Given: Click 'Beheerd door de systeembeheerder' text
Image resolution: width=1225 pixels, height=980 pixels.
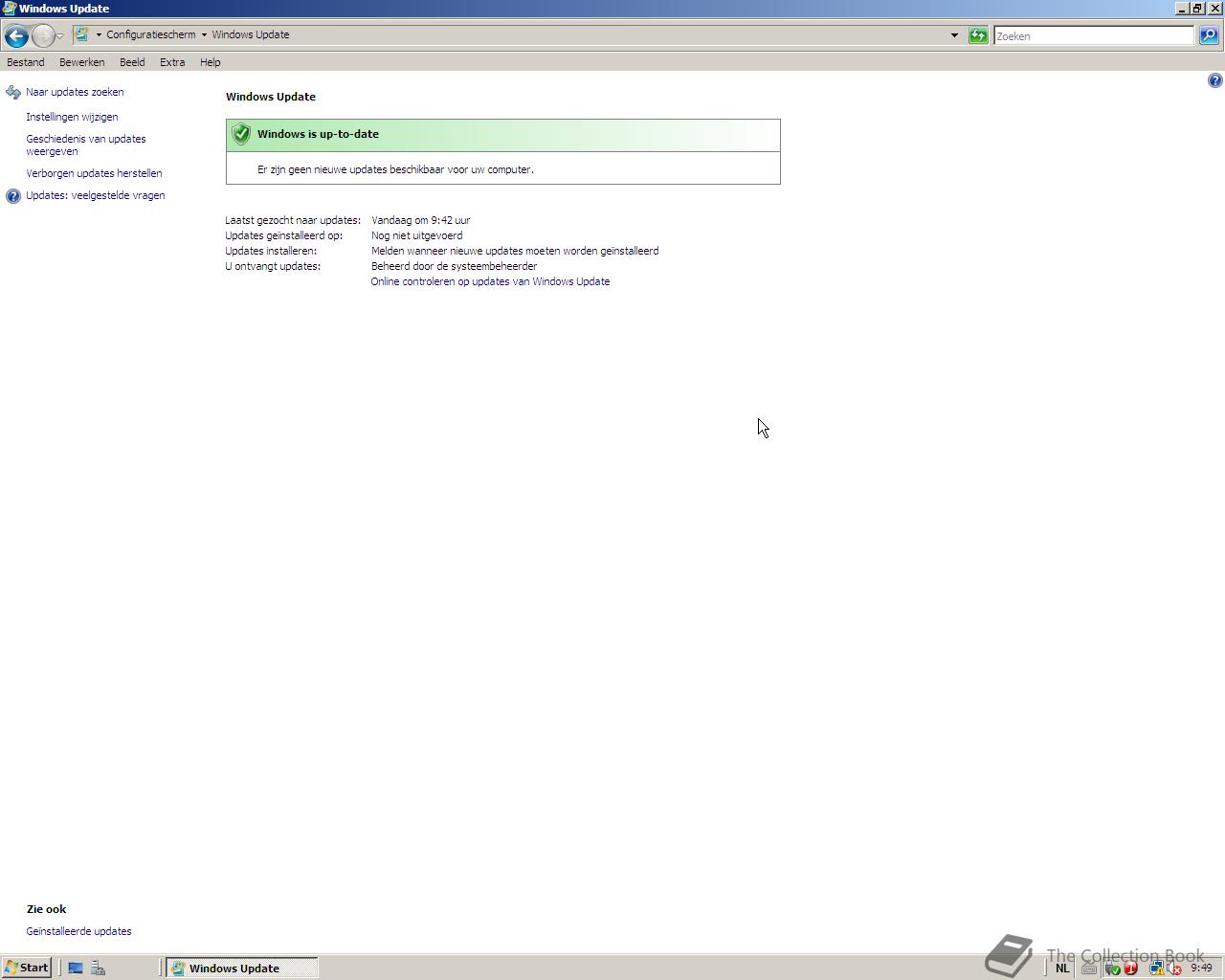Looking at the screenshot, I should (x=454, y=266).
